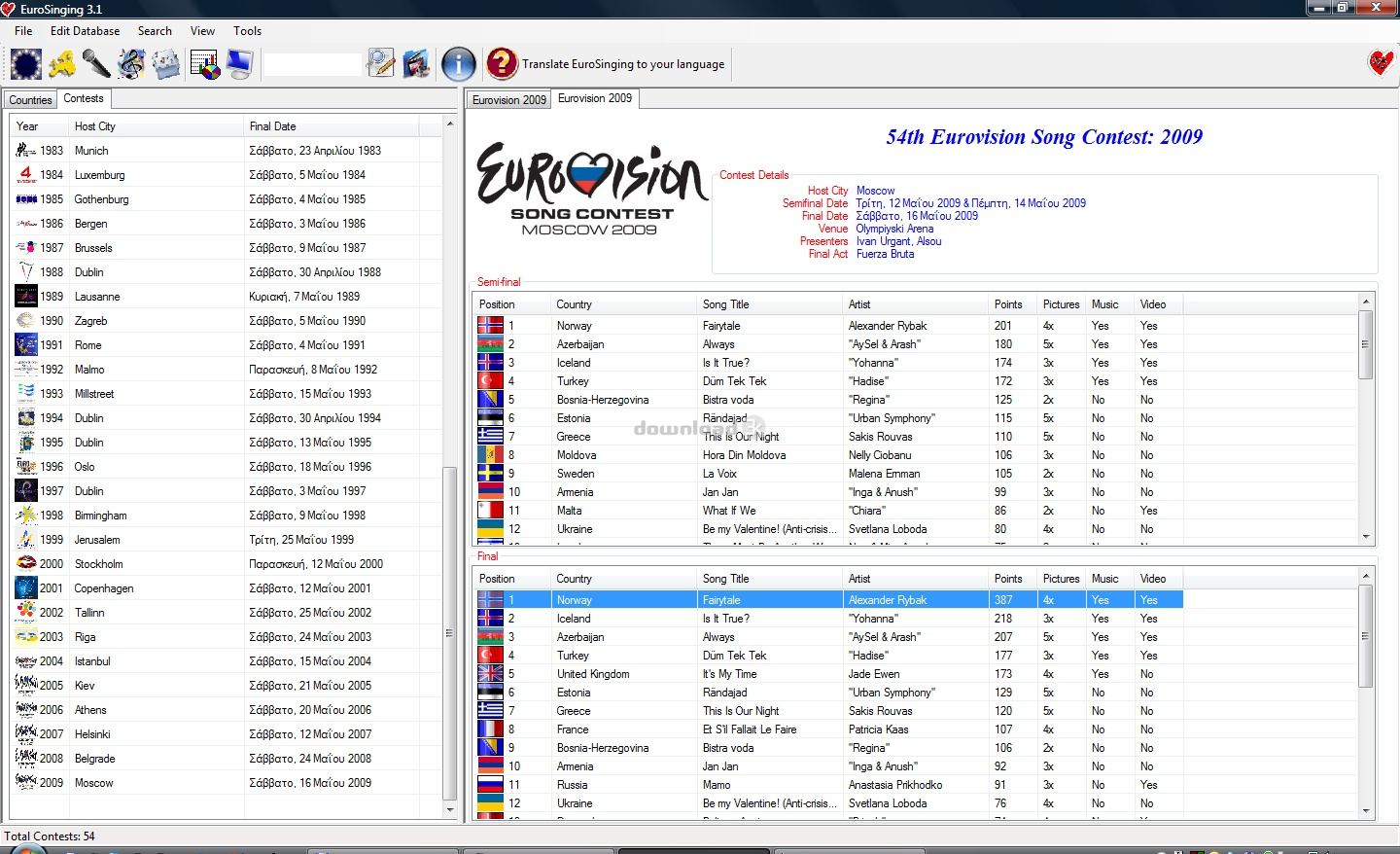This screenshot has height=854, width=1400.
Task: Click the France flag in the Final table
Action: pyautogui.click(x=490, y=729)
